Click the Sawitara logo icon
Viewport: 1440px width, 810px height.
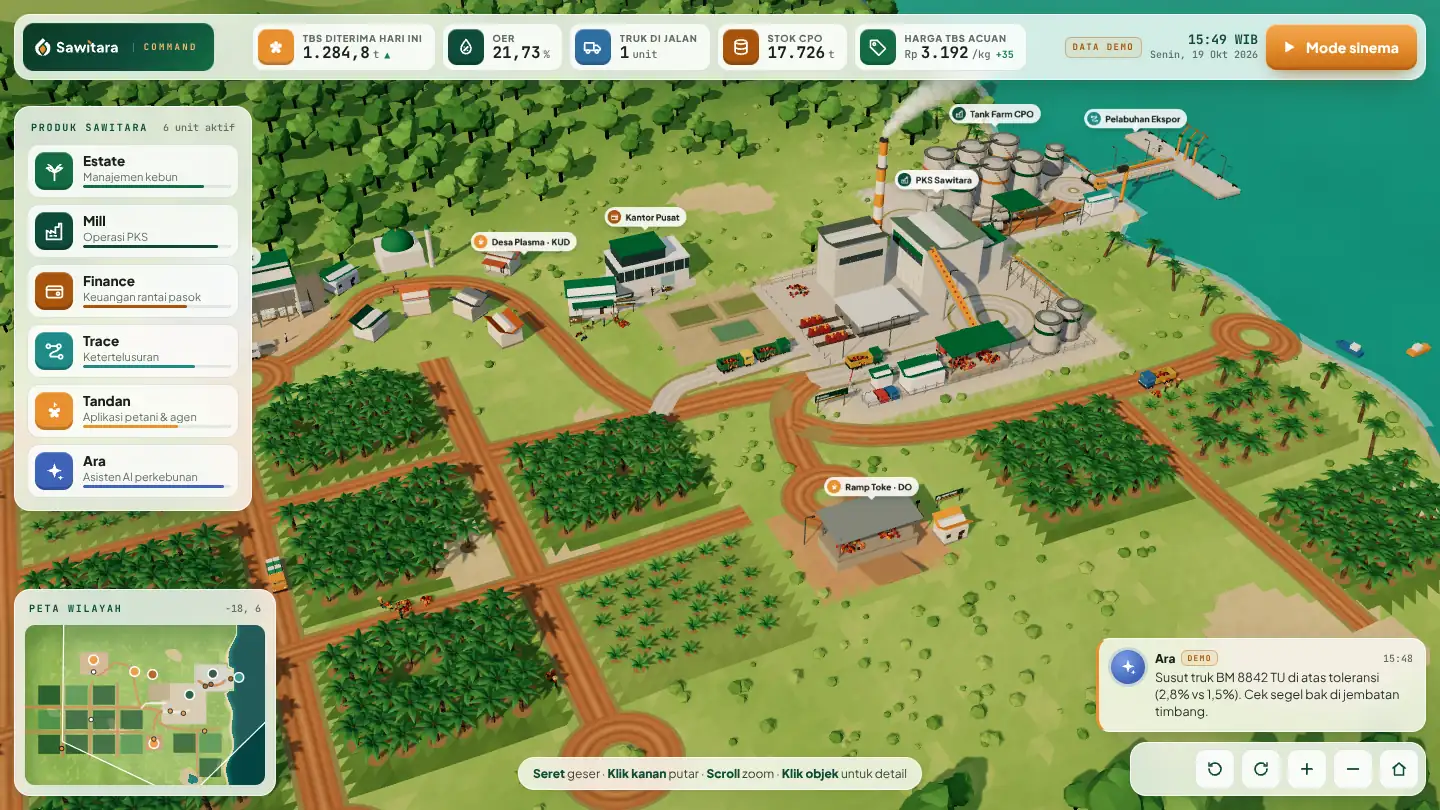tap(42, 47)
